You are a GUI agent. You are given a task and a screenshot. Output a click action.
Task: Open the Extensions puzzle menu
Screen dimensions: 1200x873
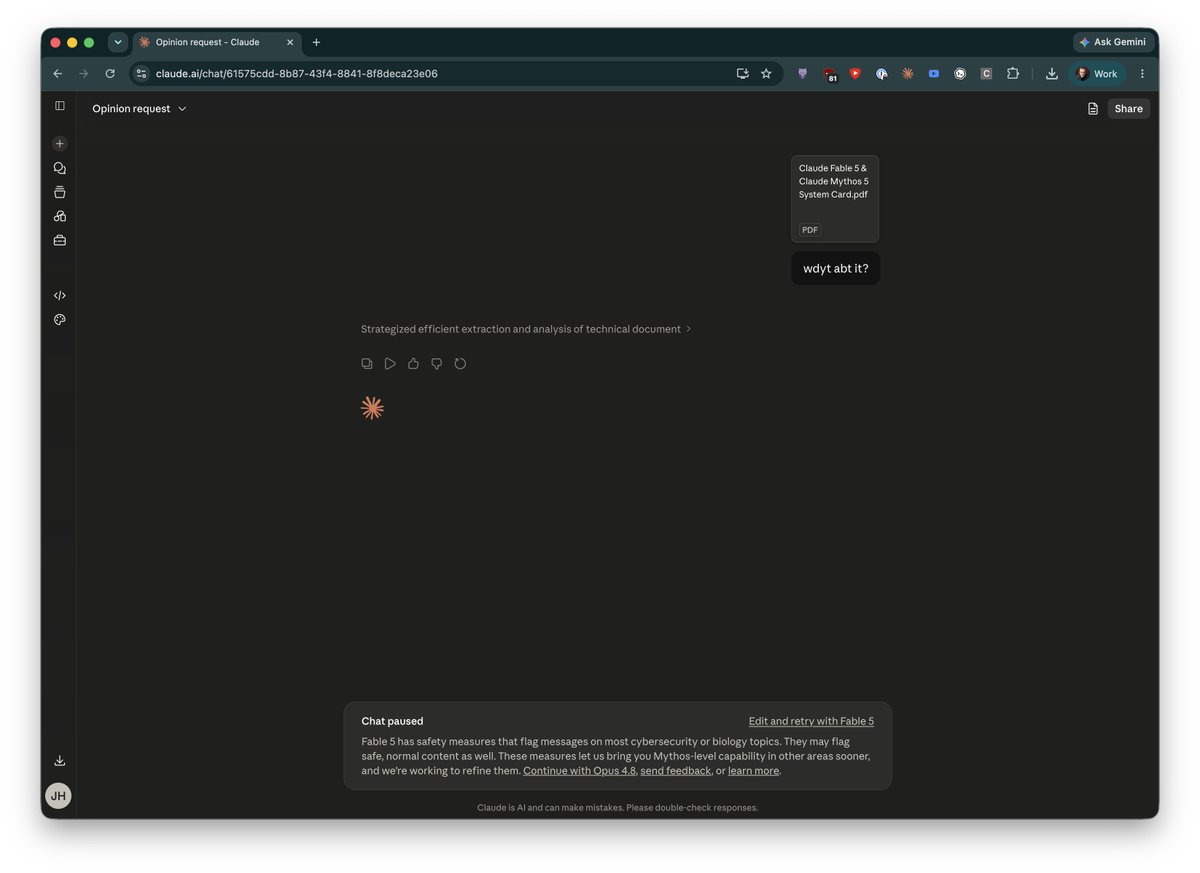coord(1012,74)
